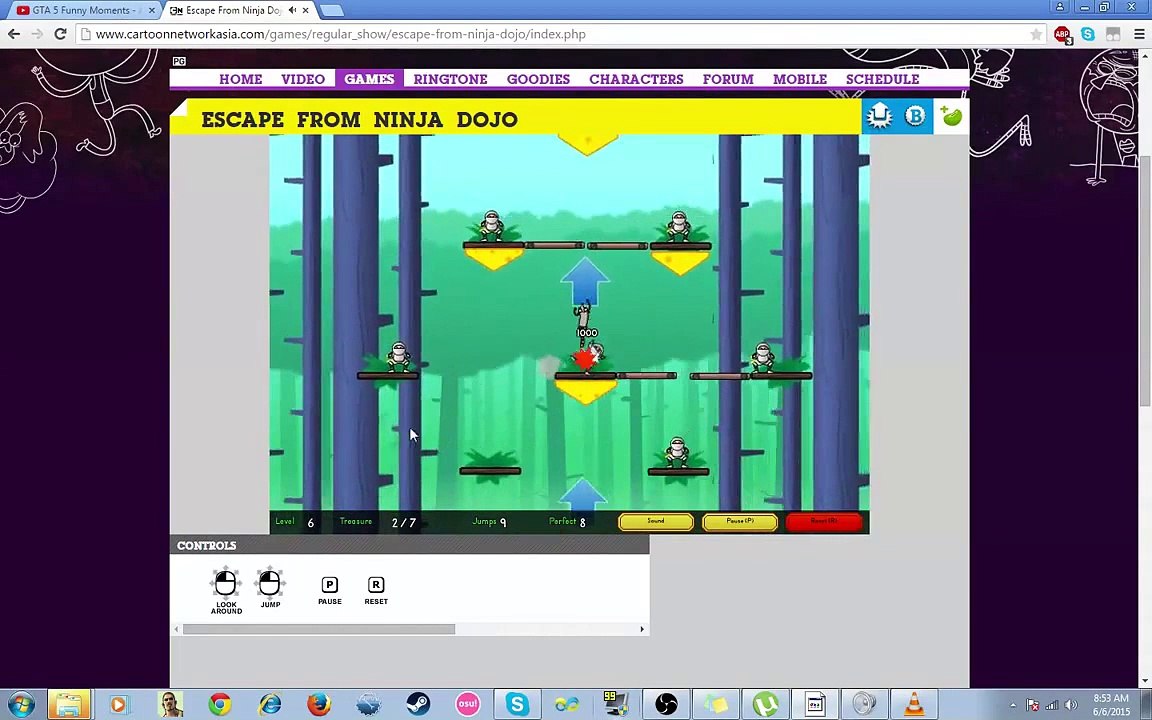
Task: Click the red treasure on center platform
Action: coord(585,359)
